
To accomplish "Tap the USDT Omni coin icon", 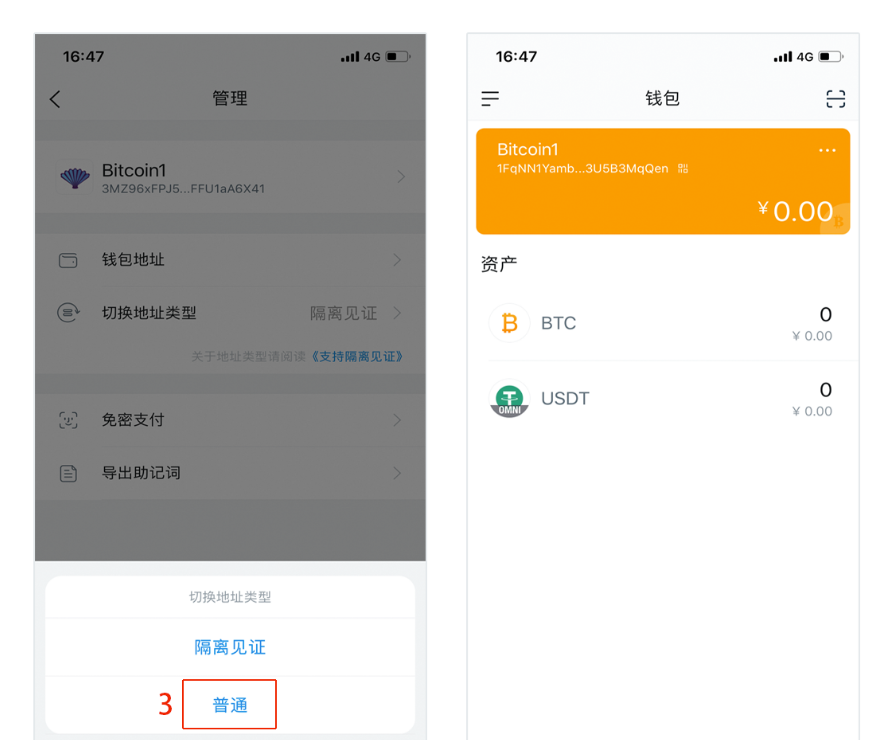I will (x=509, y=399).
